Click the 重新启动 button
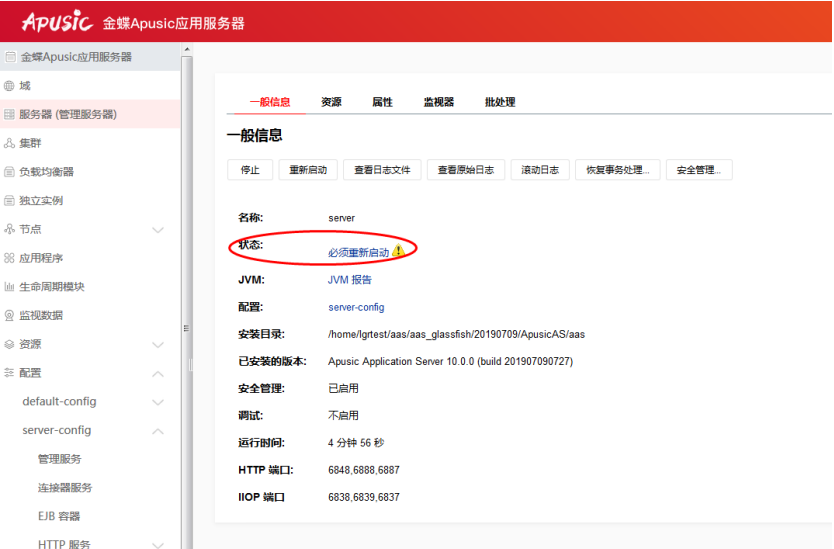Image resolution: width=834 pixels, height=549 pixels. tap(308, 170)
